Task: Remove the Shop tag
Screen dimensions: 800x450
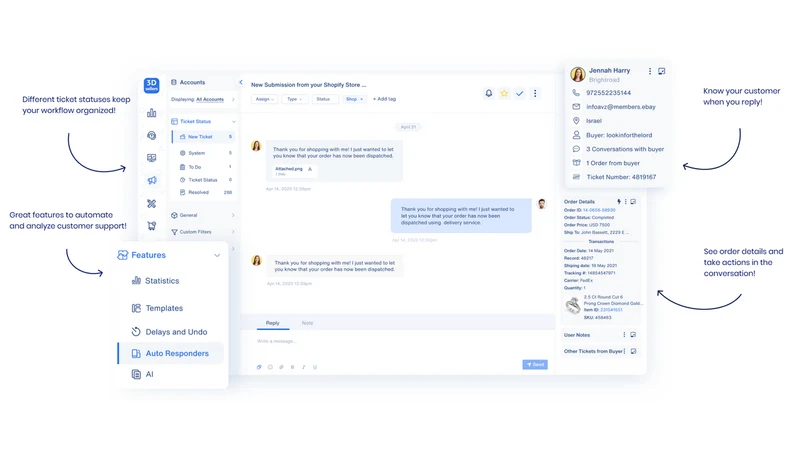Action: (x=362, y=99)
